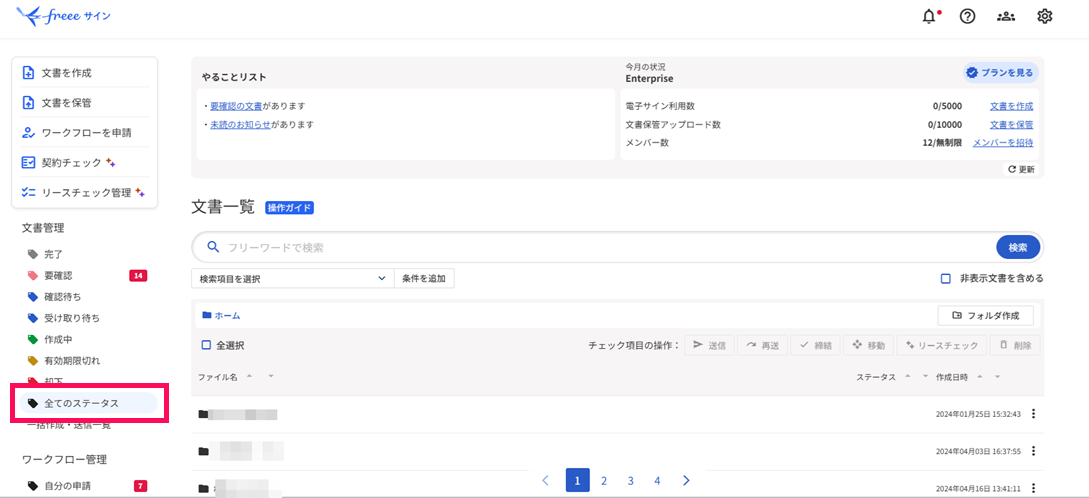Click the ホーム folder breadcrumb

point(221,315)
